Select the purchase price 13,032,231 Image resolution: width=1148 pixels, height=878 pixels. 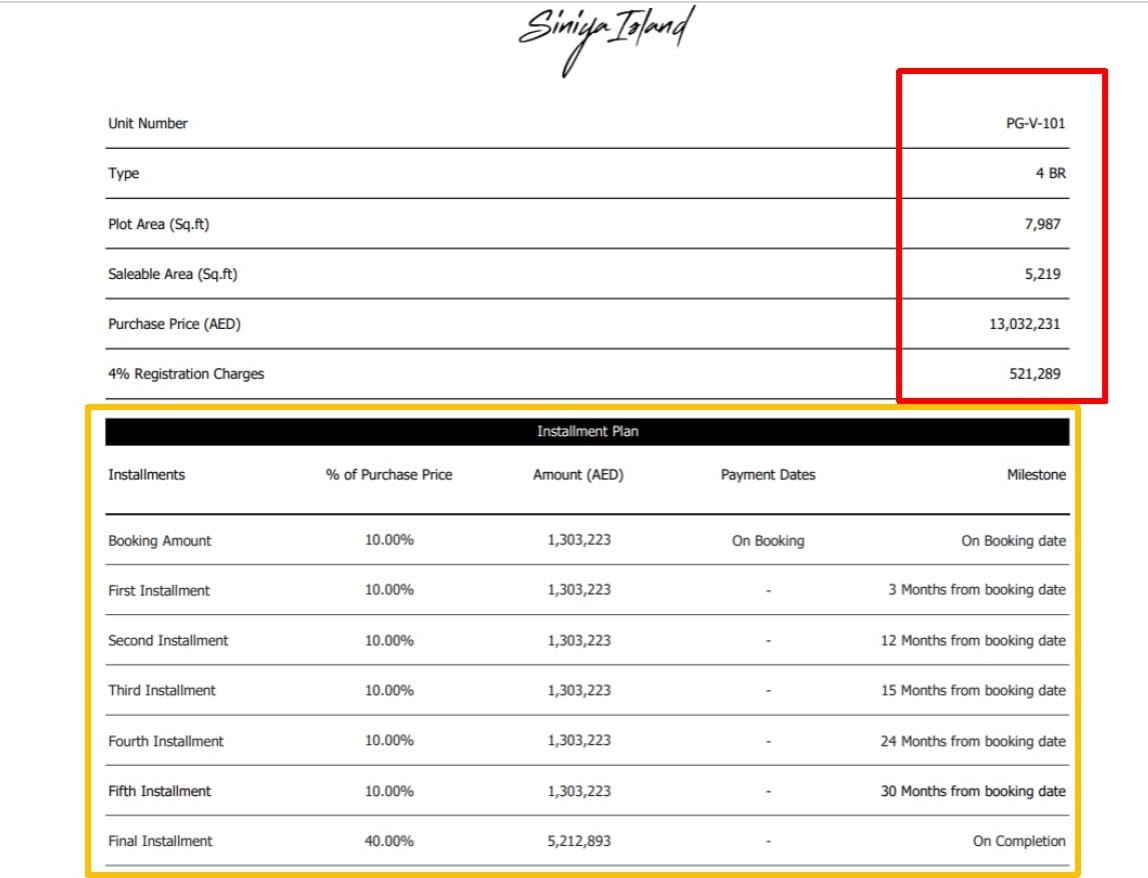(x=1025, y=324)
